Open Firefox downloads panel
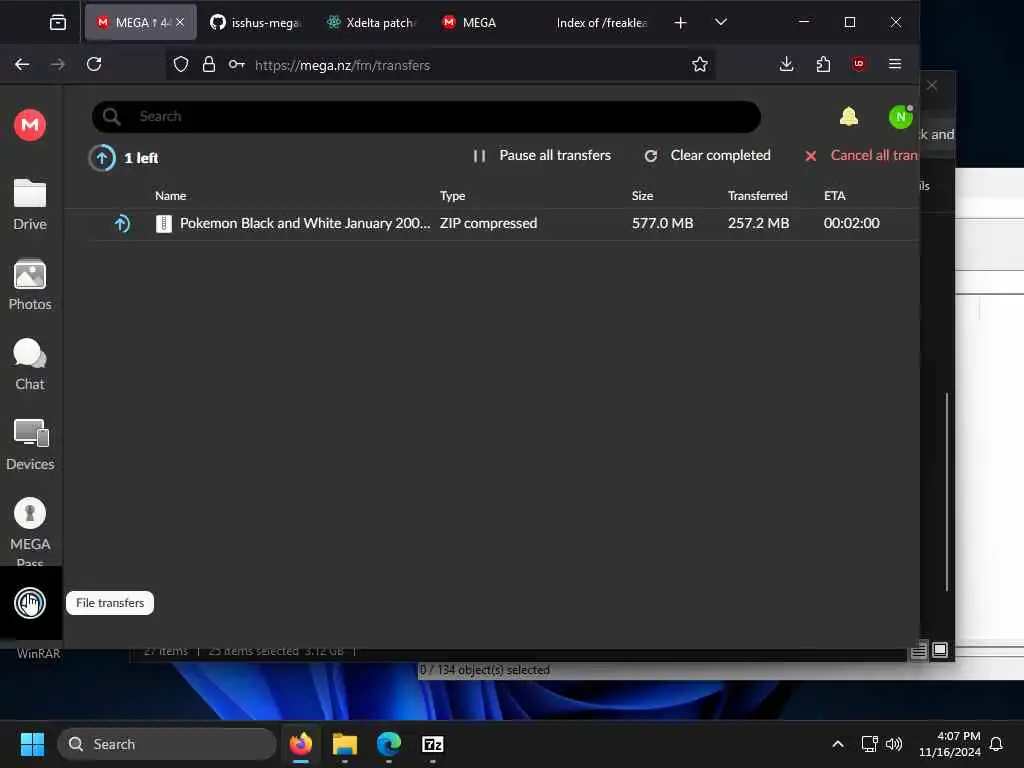The image size is (1024, 768). point(787,65)
